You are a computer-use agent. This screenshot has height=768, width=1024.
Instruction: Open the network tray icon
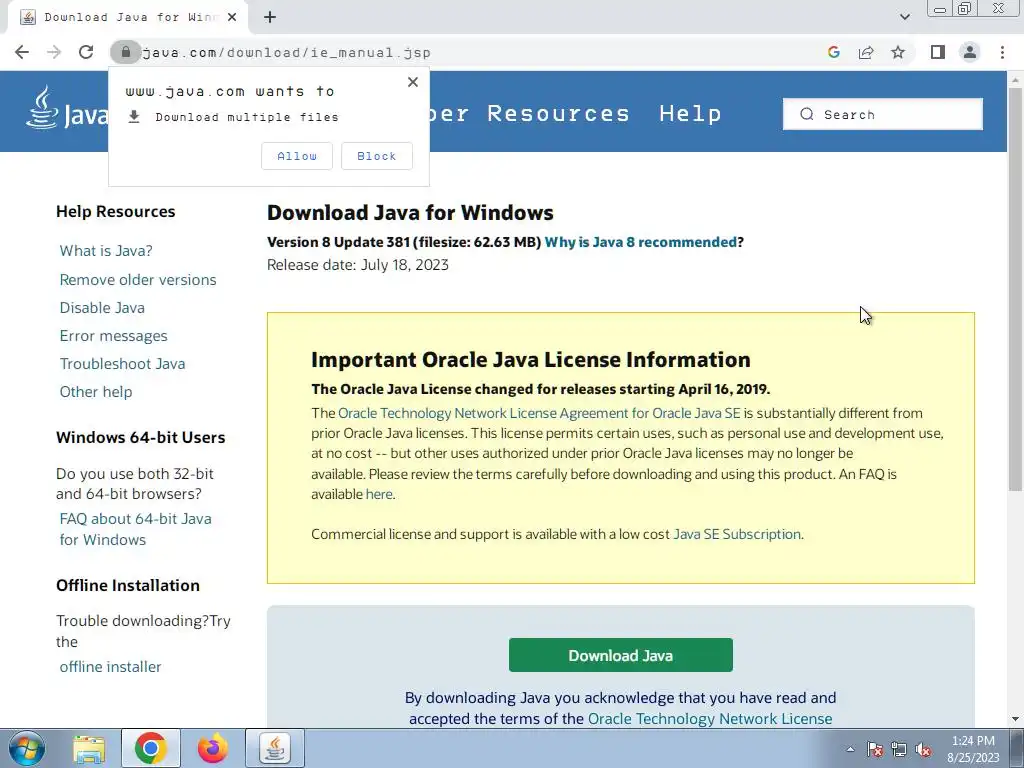pyautogui.click(x=899, y=750)
